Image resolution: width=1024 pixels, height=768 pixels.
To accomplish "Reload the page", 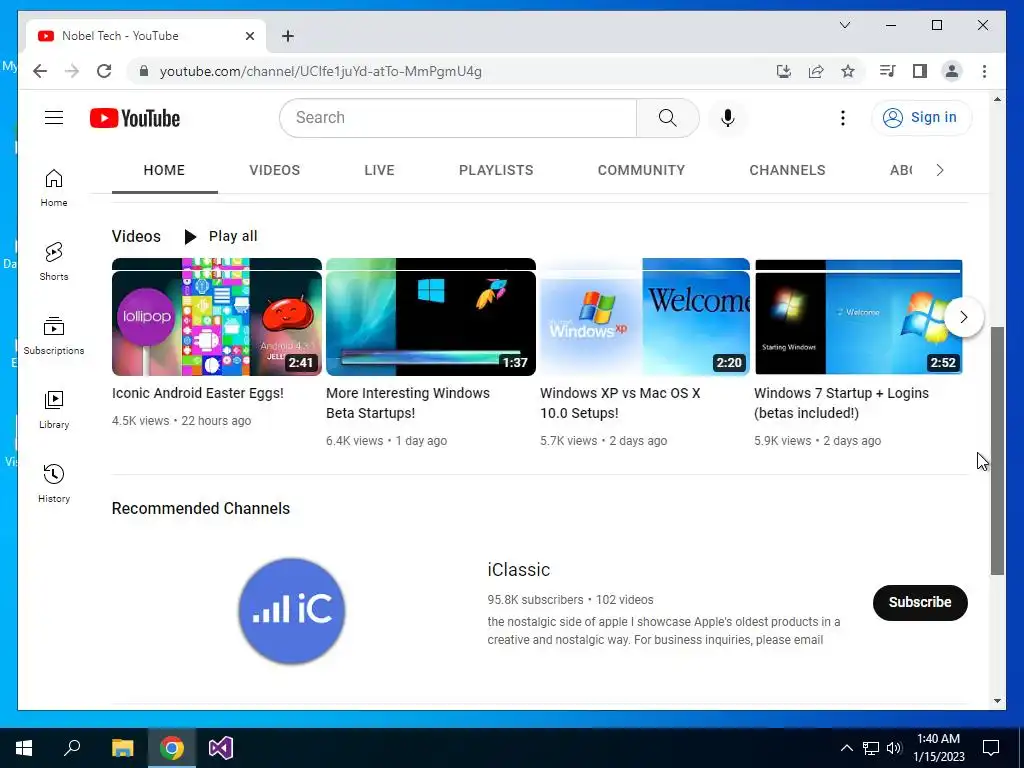I will (104, 71).
